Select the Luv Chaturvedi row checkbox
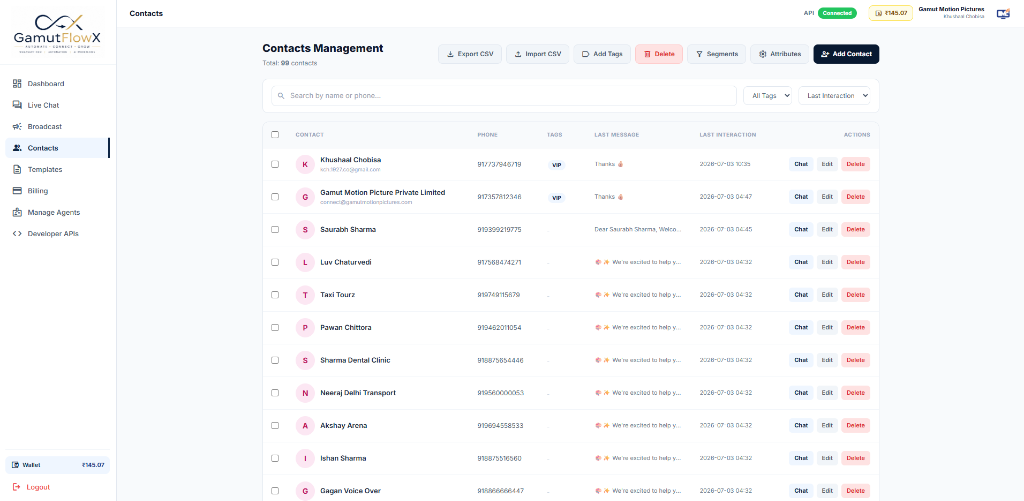 [x=275, y=263]
